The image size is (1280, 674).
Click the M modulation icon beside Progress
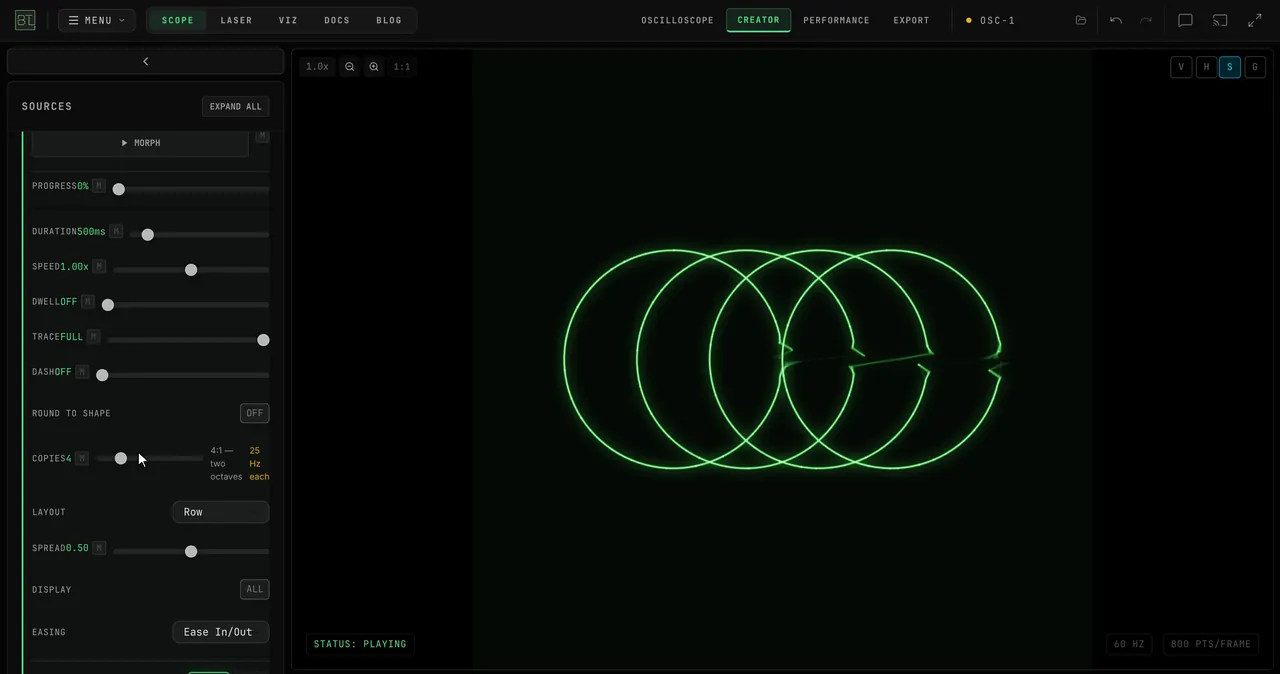[x=98, y=186]
